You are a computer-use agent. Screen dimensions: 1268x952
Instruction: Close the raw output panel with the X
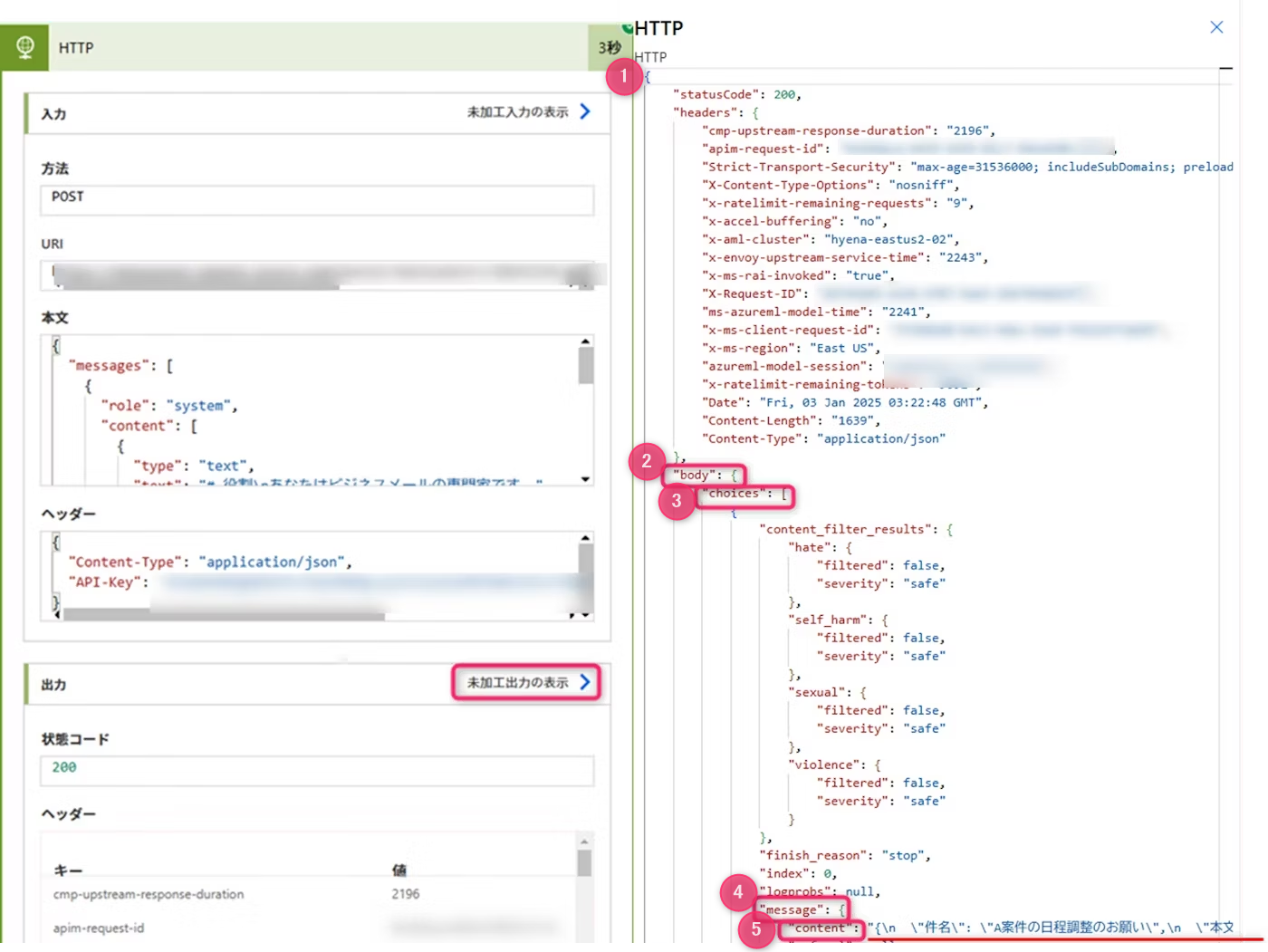click(1216, 27)
